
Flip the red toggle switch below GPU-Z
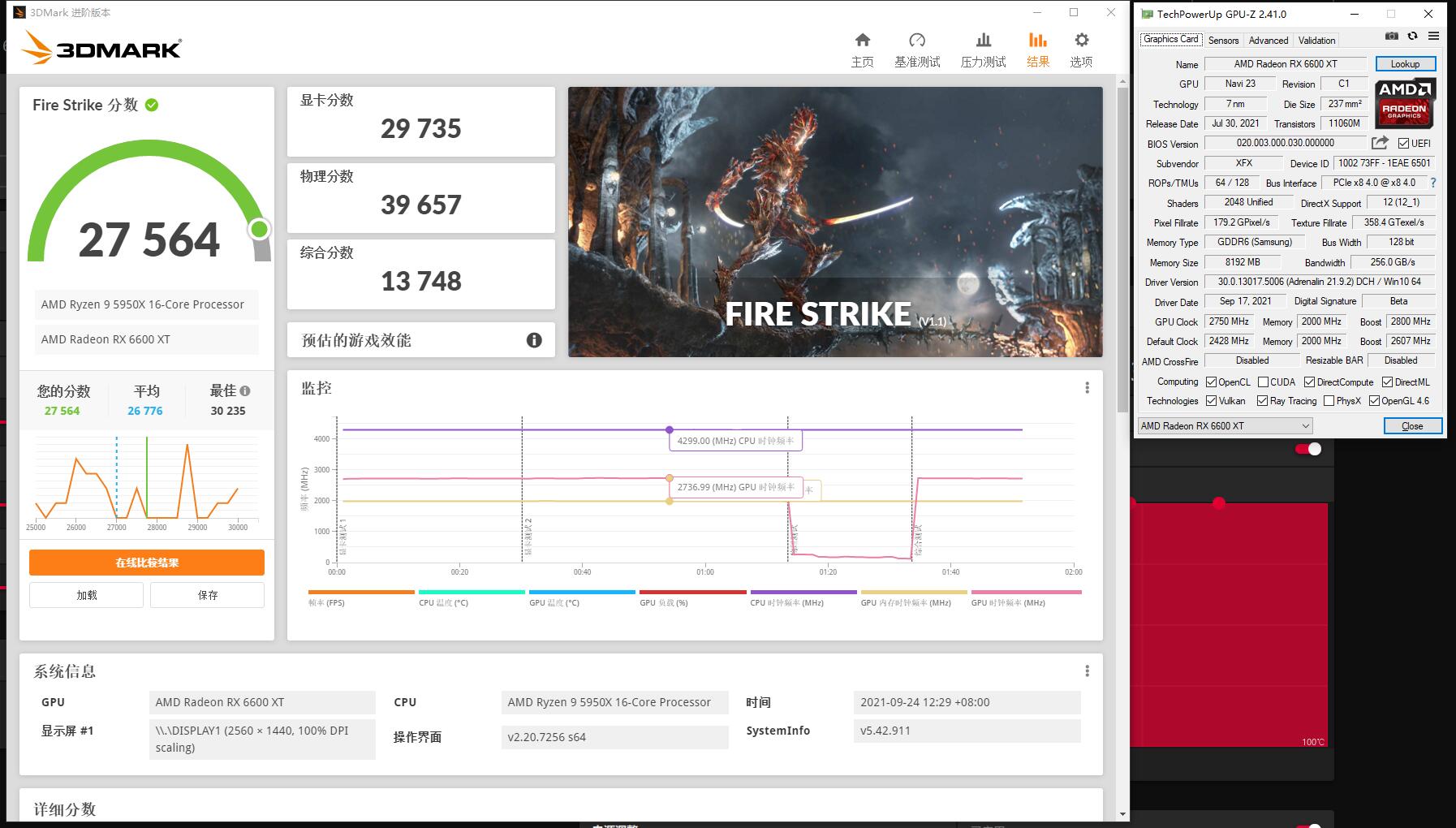tap(1308, 449)
